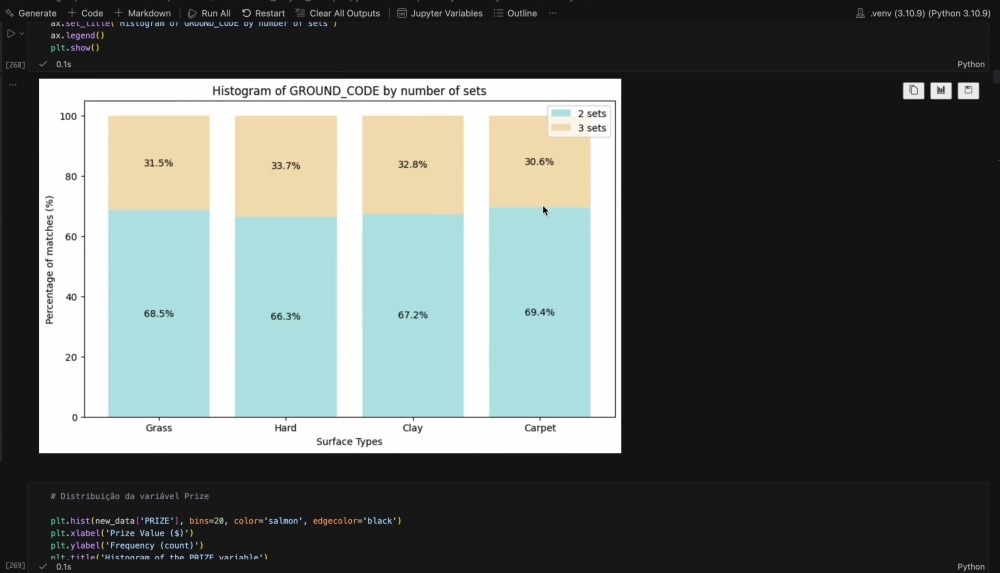Click the teal 2 sets legend swatch
The image size is (1000, 573).
pyautogui.click(x=561, y=113)
